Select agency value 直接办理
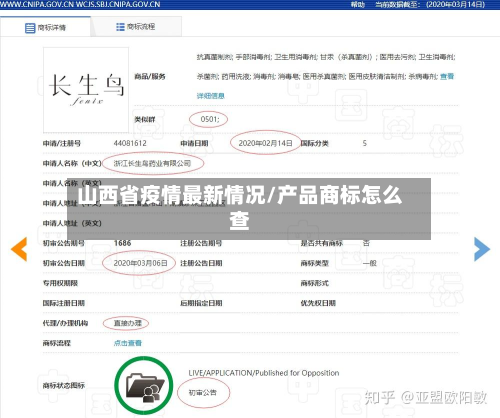 tap(128, 323)
